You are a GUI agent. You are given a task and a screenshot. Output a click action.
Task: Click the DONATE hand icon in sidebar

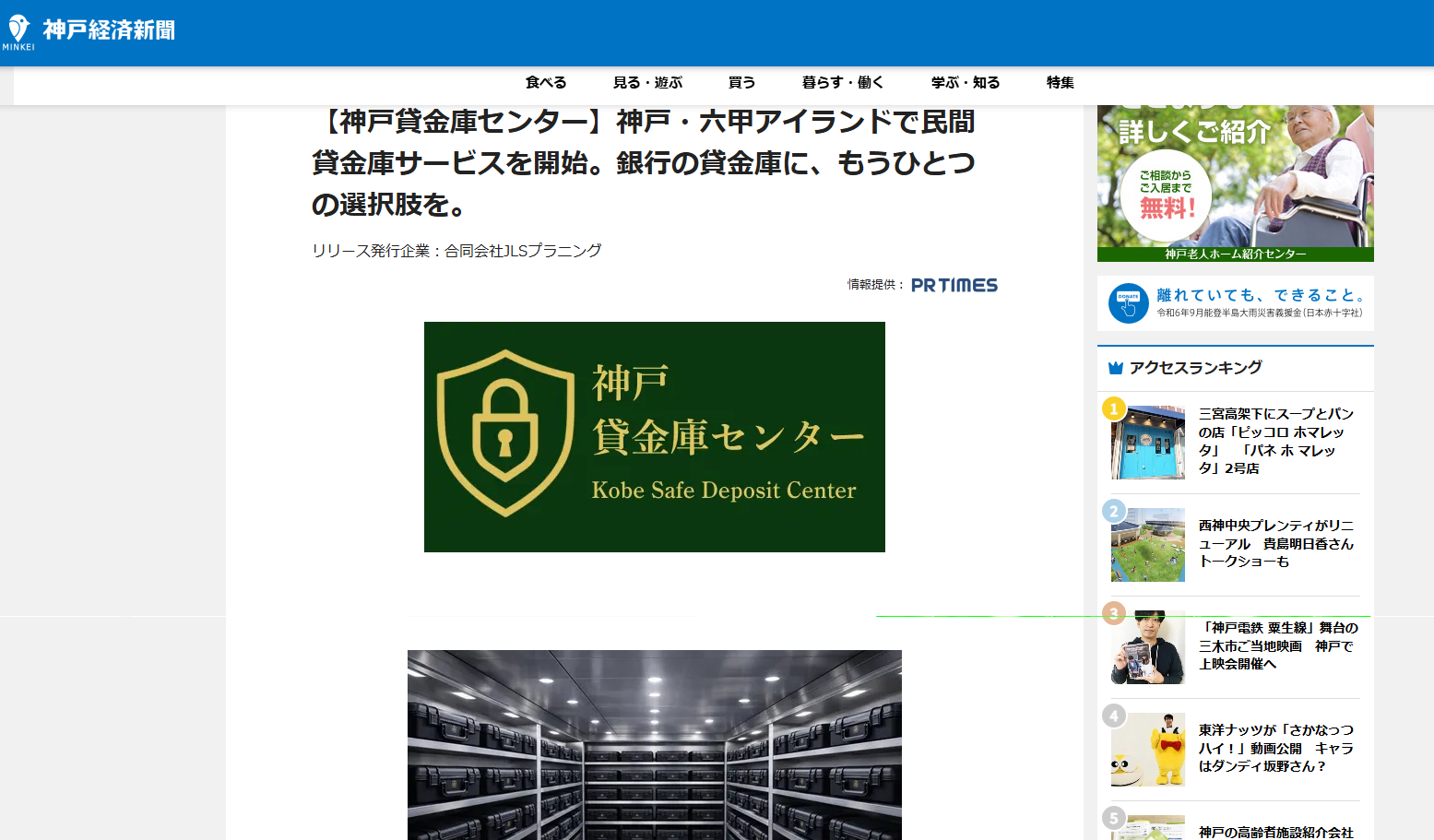(x=1127, y=302)
